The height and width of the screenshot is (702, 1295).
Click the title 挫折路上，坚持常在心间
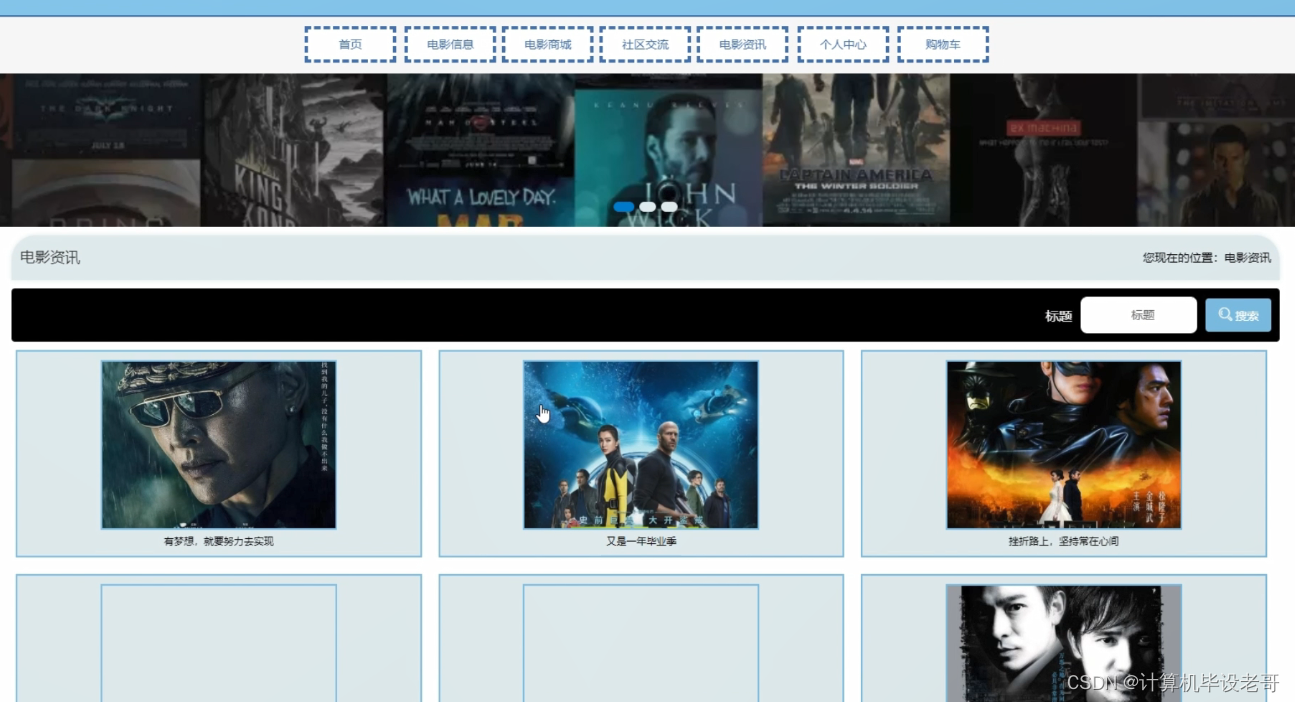[1064, 541]
